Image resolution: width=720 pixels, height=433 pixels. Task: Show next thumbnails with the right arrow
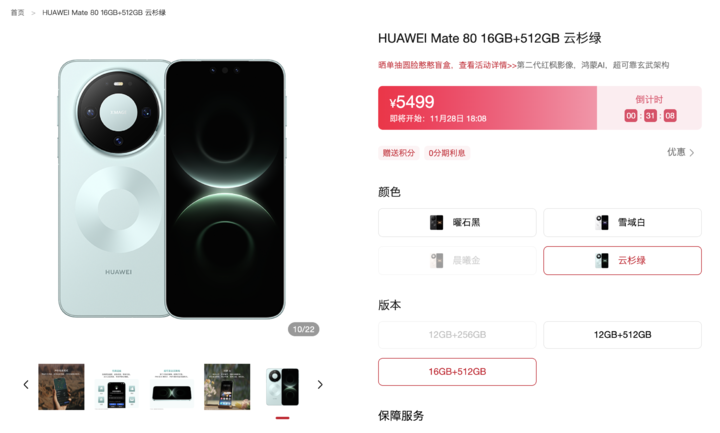pyautogui.click(x=320, y=385)
